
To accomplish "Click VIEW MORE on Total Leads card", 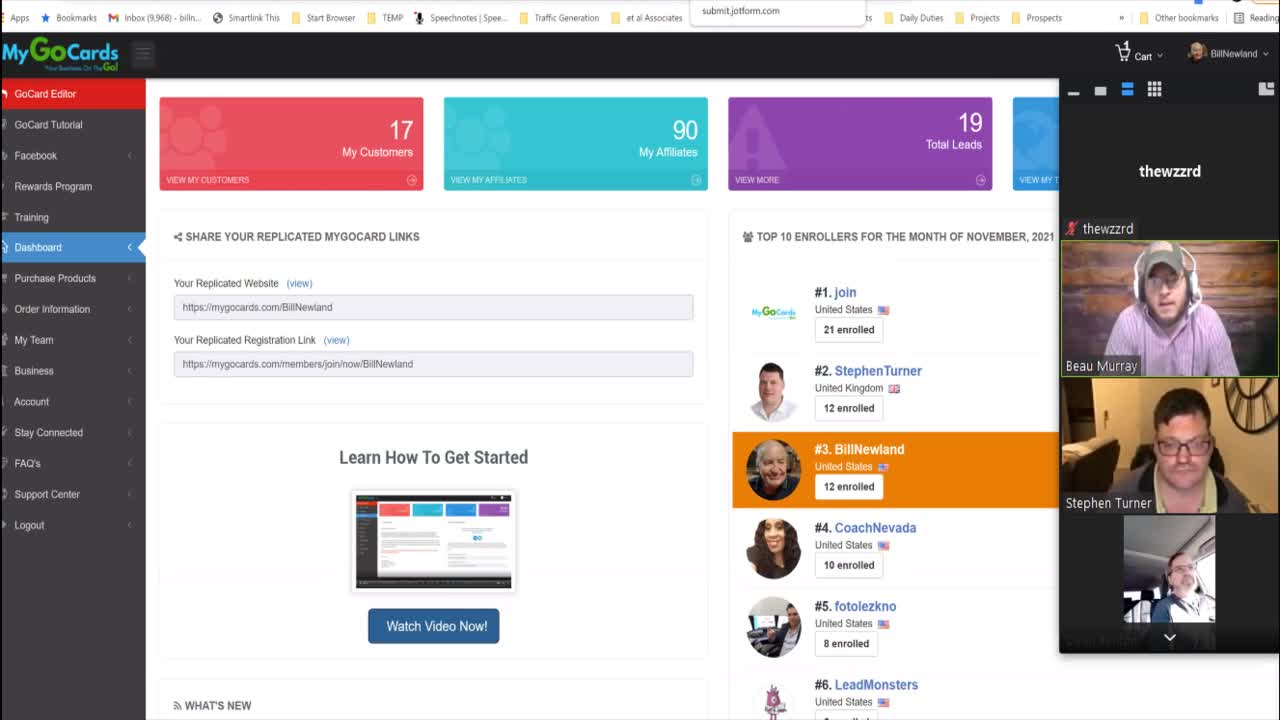I will pyautogui.click(x=757, y=180).
